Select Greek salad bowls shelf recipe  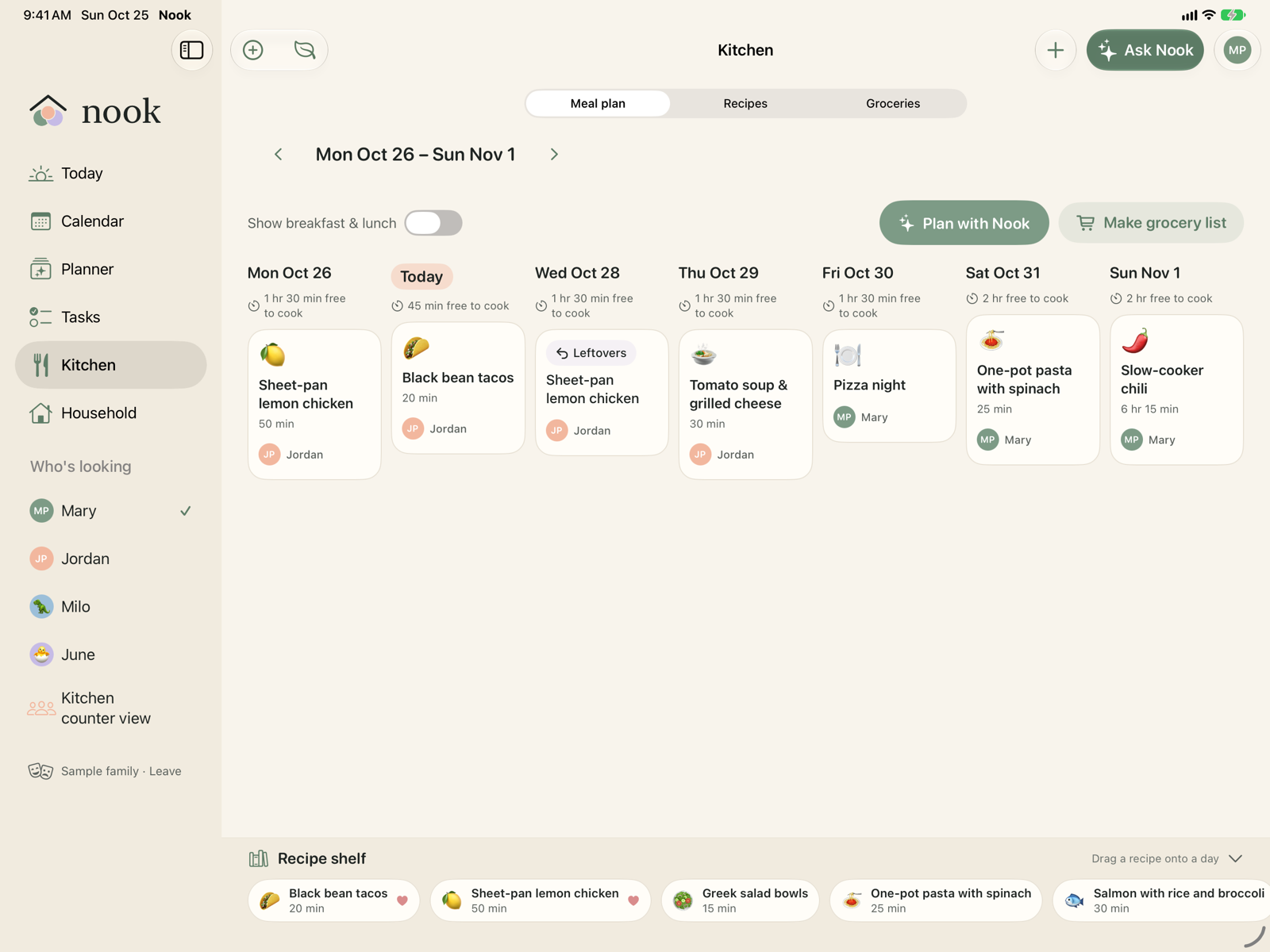[x=740, y=900]
